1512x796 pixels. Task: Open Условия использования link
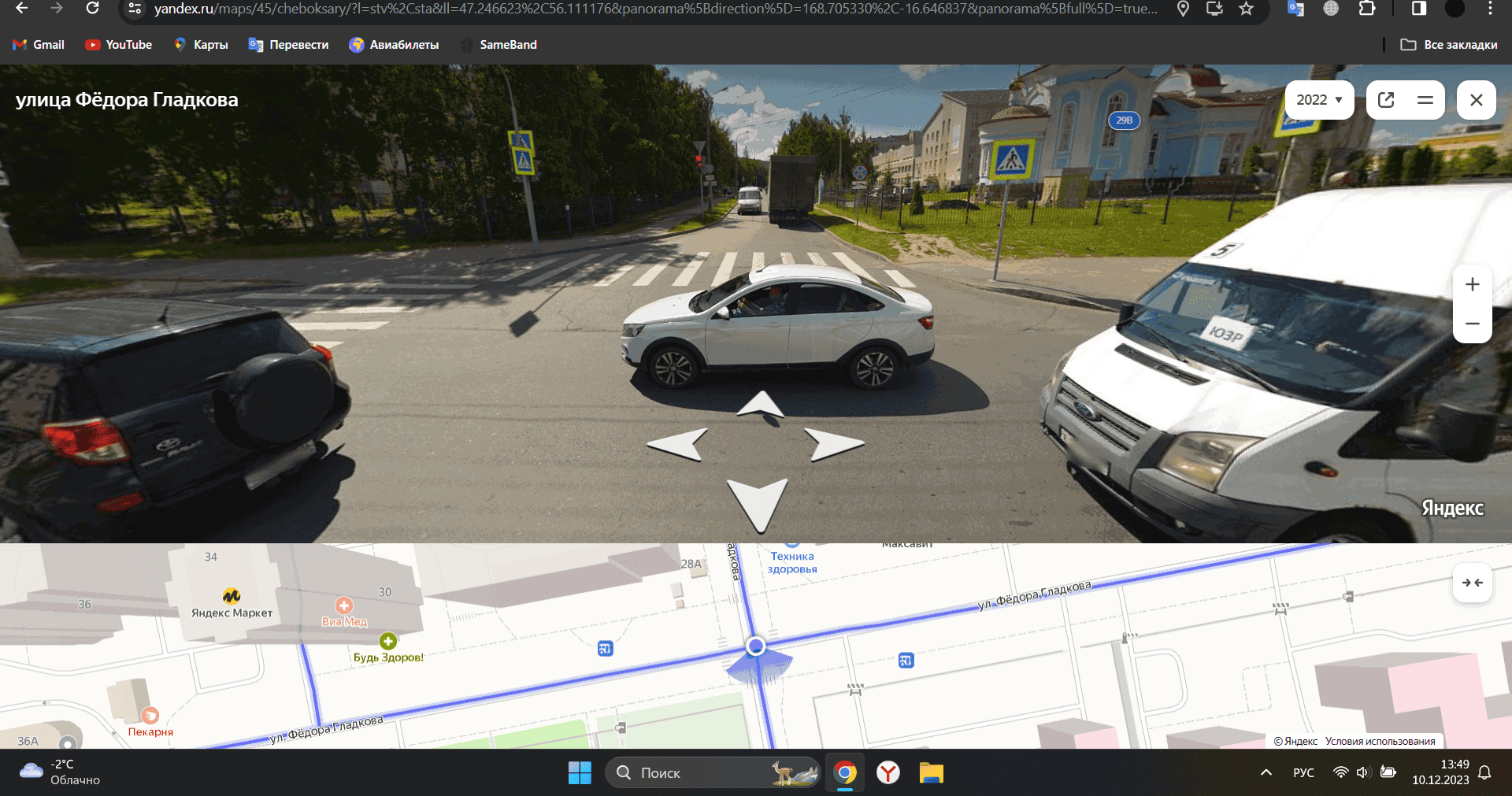(x=1380, y=741)
